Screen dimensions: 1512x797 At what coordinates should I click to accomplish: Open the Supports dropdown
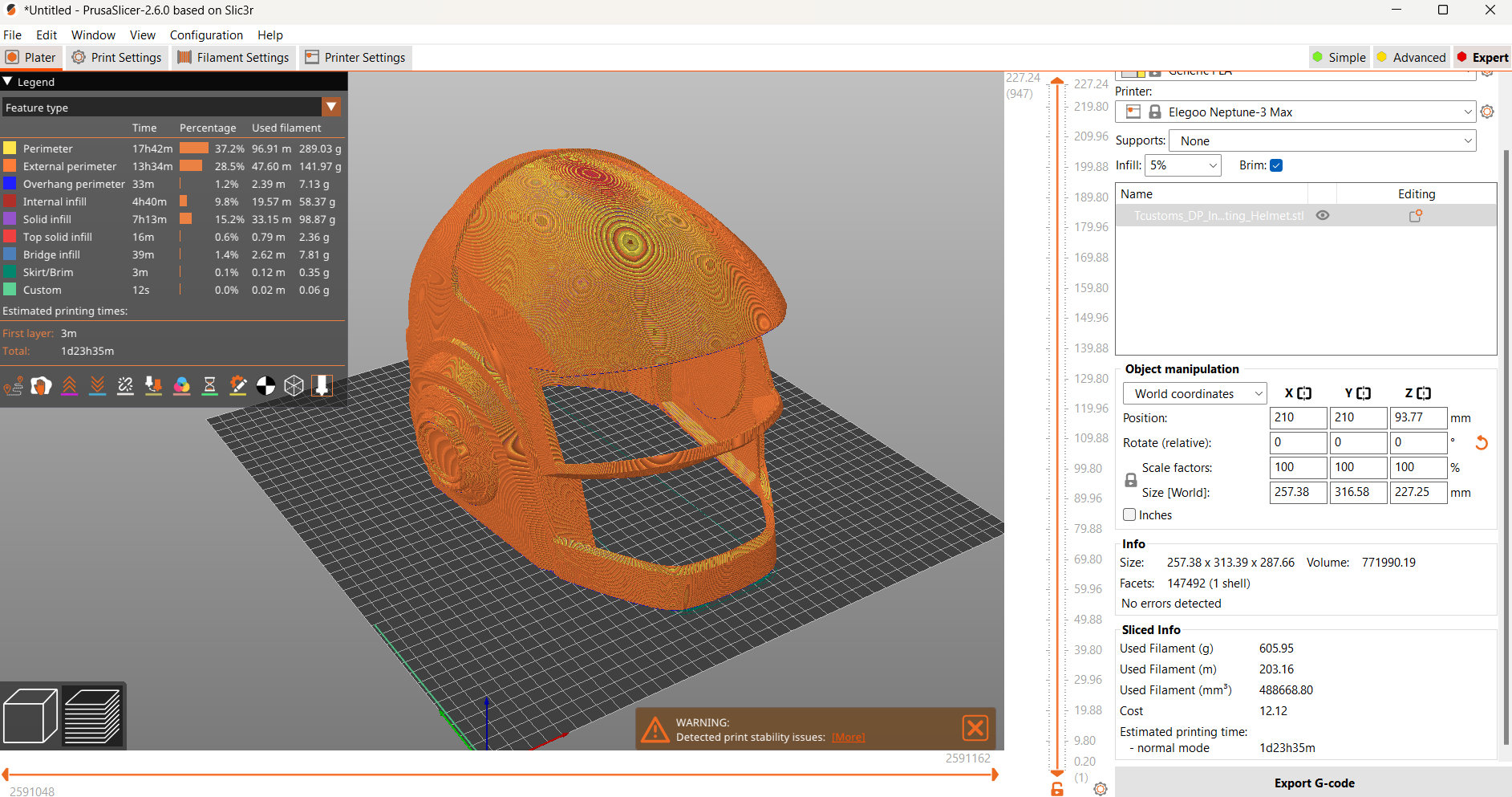coord(1321,140)
